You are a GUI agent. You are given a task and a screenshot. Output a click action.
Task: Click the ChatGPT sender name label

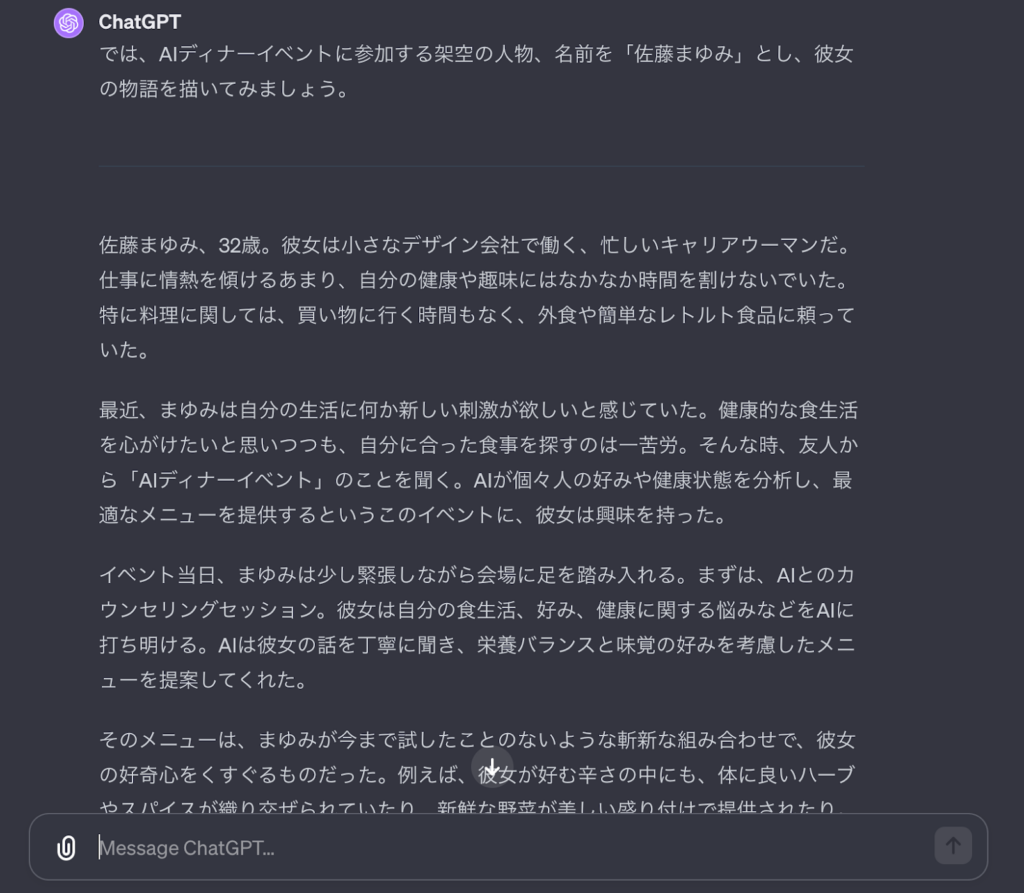[x=140, y=22]
